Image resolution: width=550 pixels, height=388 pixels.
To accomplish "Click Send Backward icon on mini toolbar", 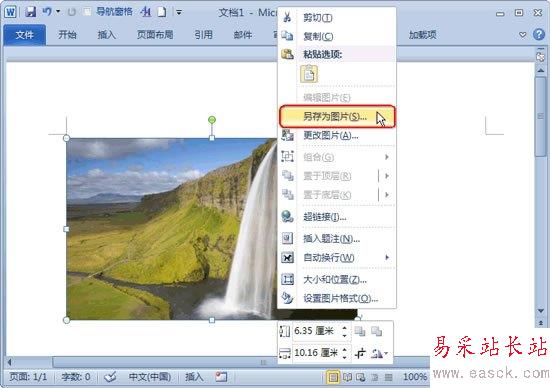I will [377, 331].
